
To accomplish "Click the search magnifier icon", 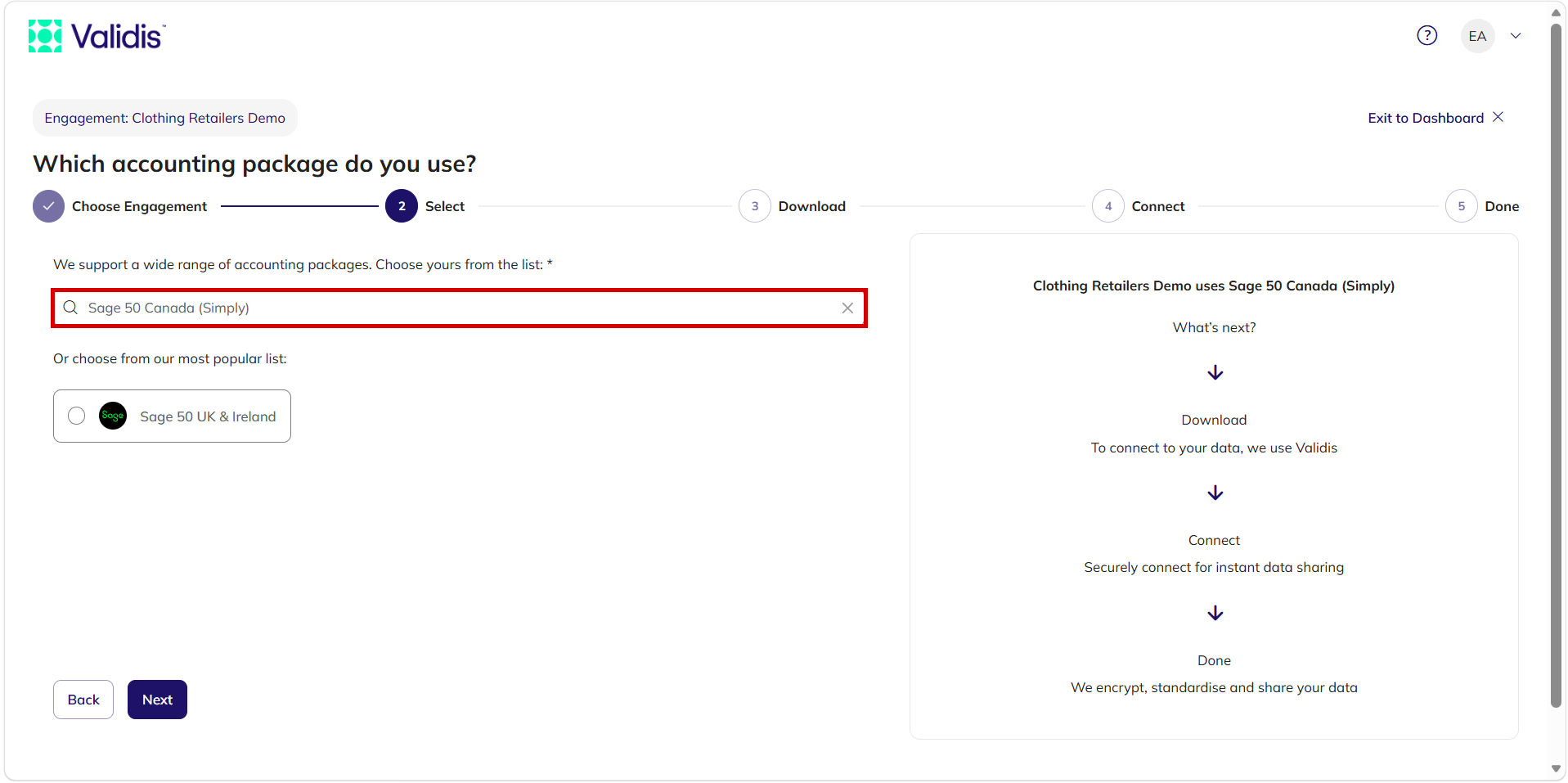I will pyautogui.click(x=71, y=308).
